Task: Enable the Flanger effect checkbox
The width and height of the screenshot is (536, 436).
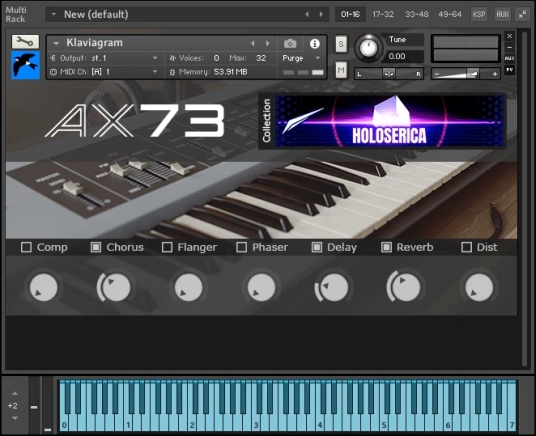Action: [x=167, y=247]
